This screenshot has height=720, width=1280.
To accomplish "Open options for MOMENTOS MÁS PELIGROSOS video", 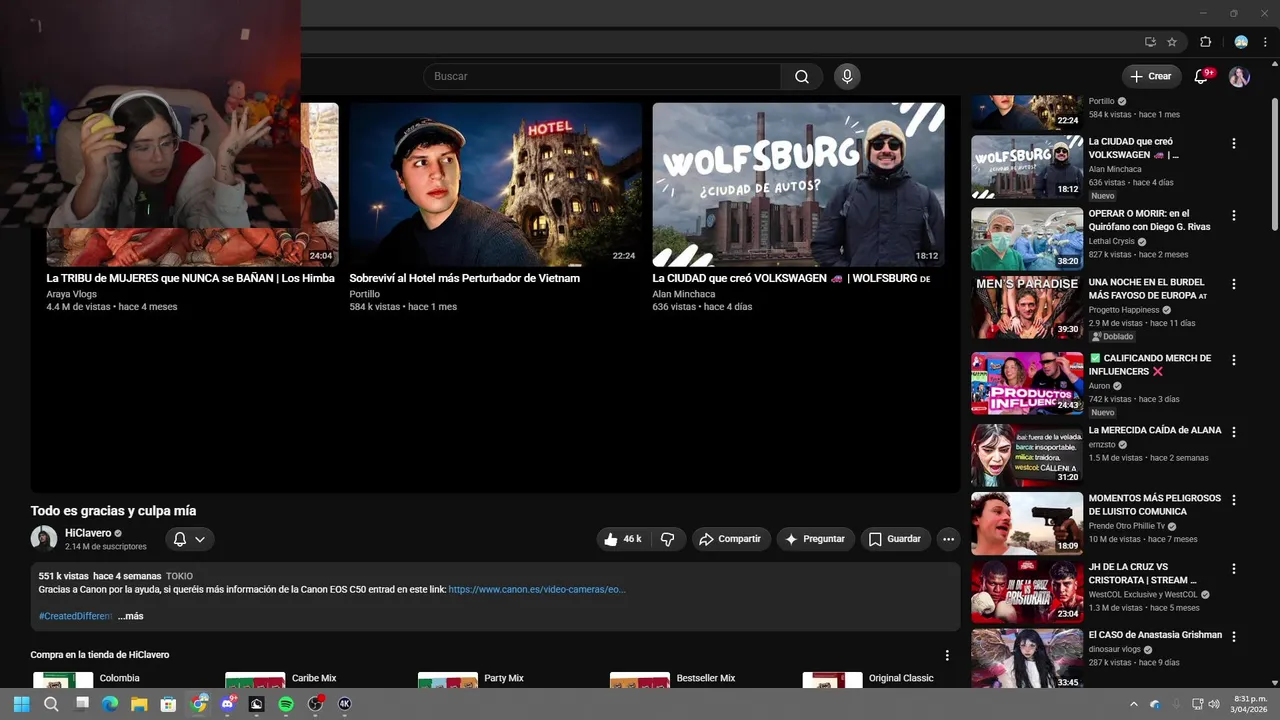I will (1233, 500).
